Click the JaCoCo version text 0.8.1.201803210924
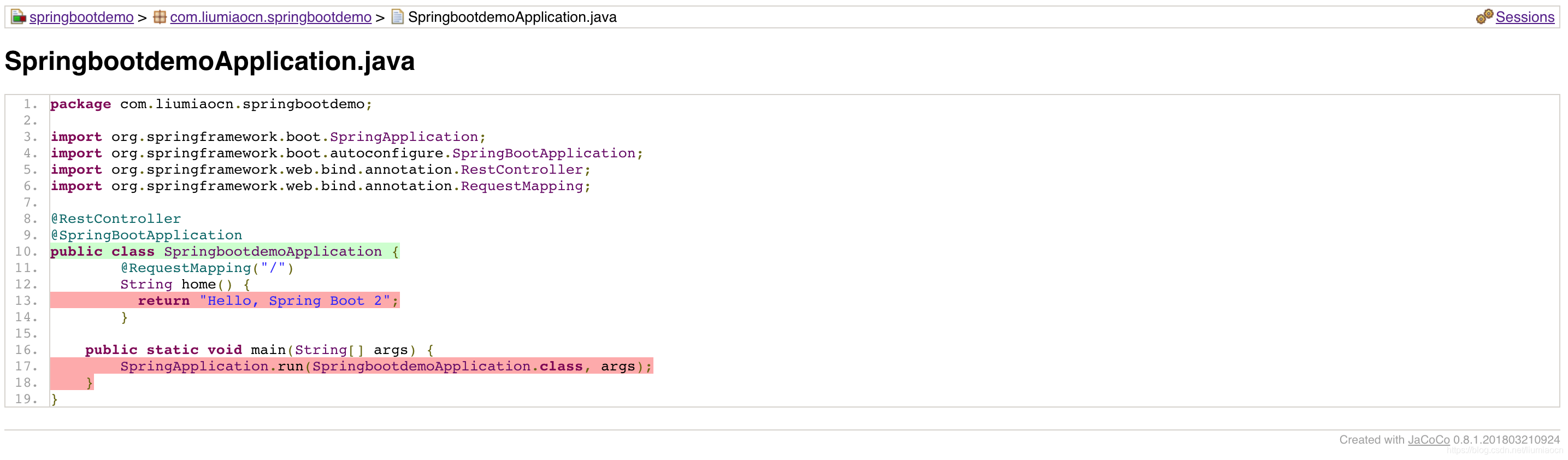This screenshot has height=460, width=1568. [1506, 439]
